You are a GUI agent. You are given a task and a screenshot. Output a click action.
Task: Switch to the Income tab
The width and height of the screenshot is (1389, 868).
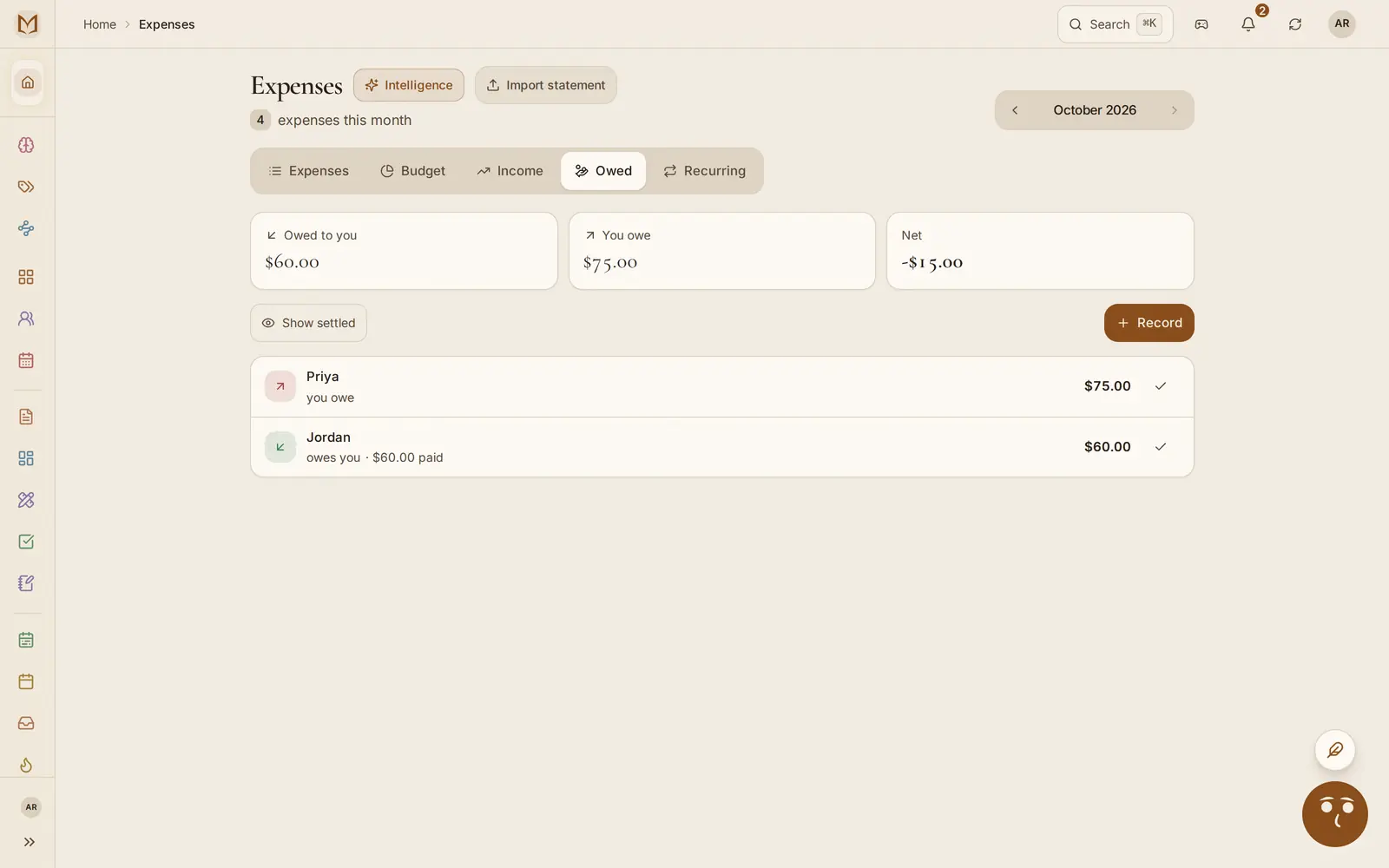pos(510,171)
